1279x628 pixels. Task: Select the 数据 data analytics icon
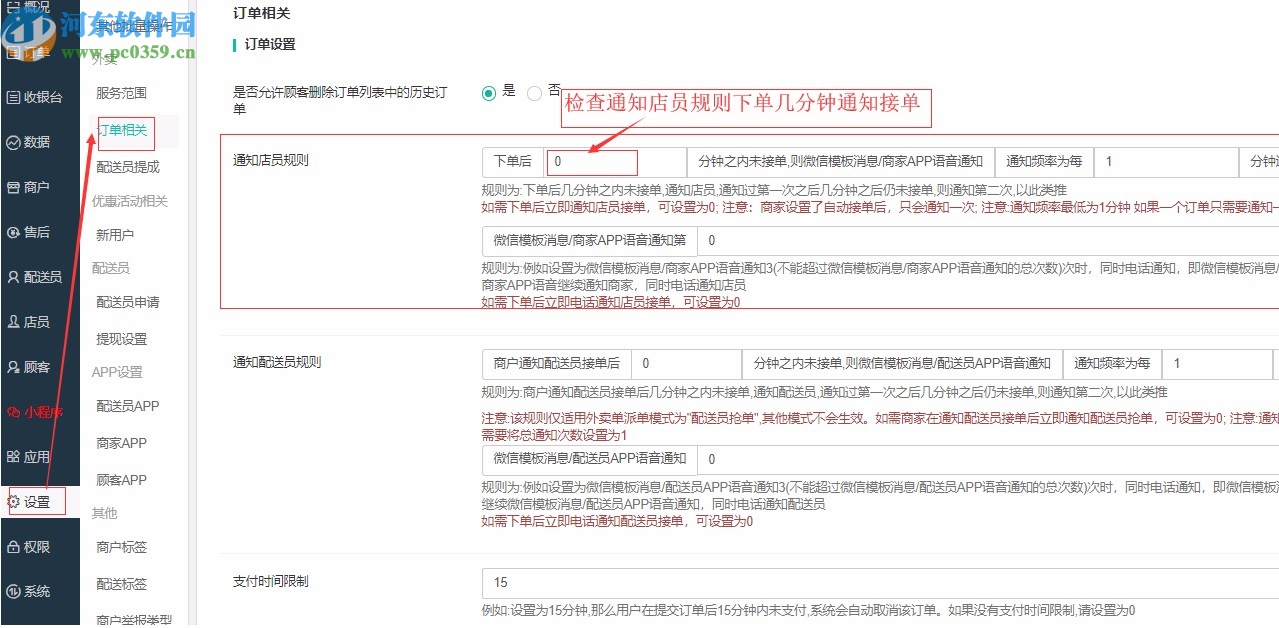(x=40, y=142)
